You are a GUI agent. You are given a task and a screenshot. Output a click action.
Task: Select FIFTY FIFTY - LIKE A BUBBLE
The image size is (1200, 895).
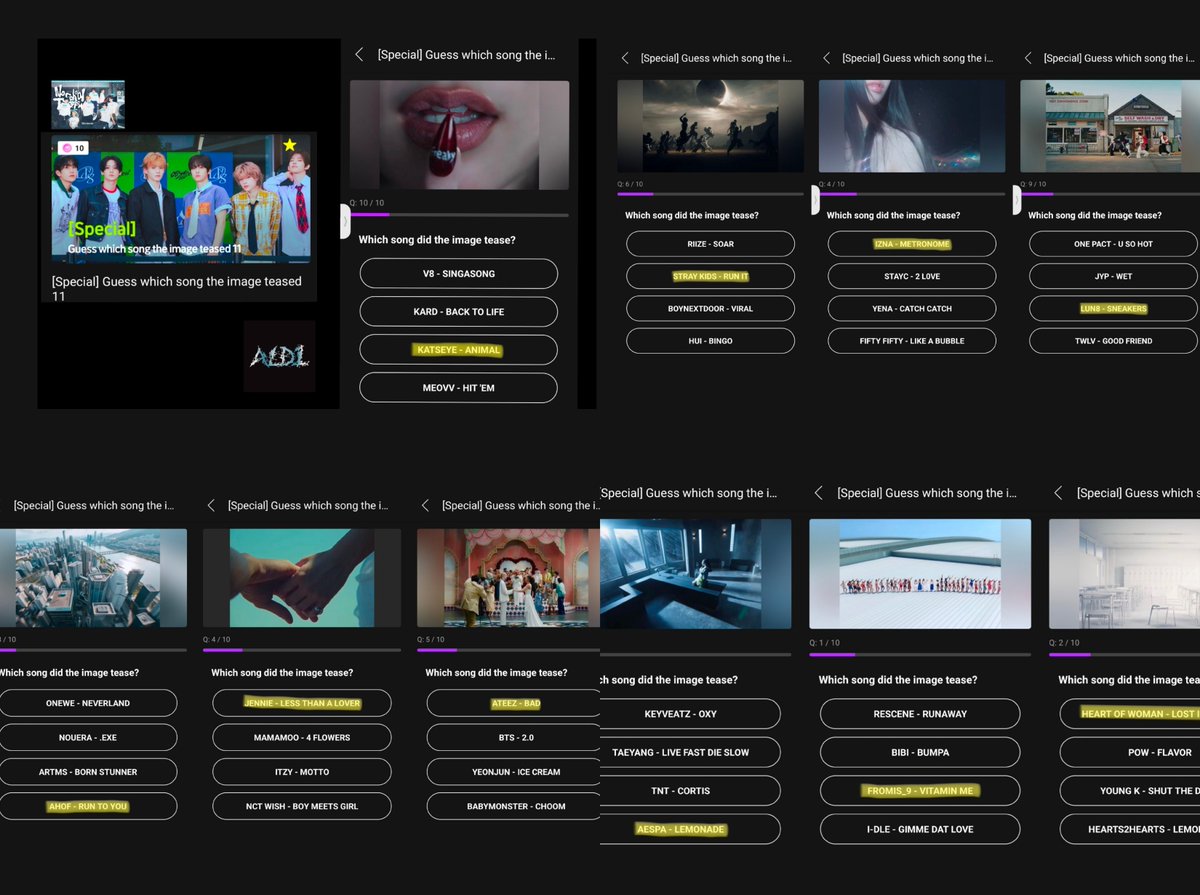(912, 341)
